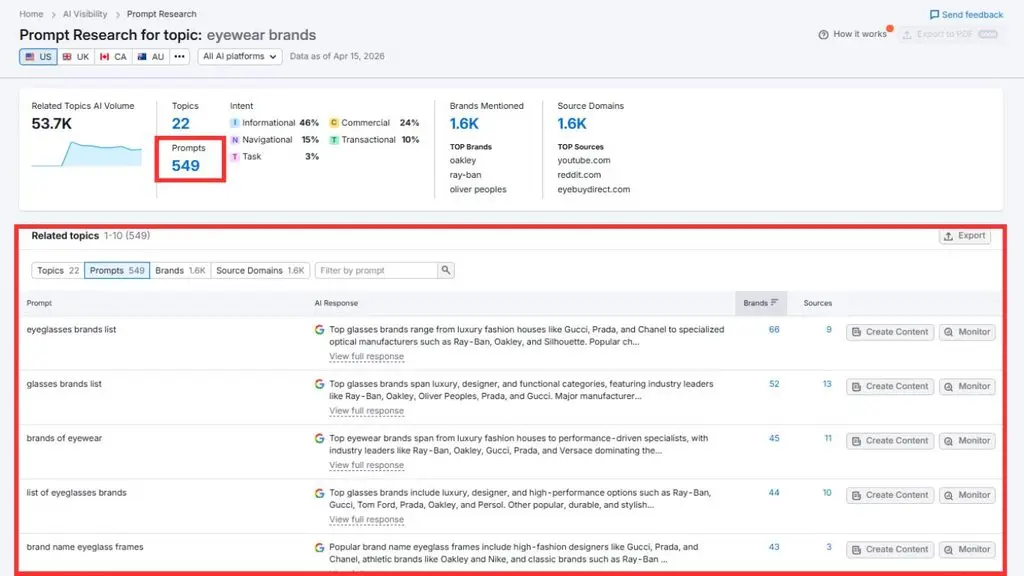Open the AI Visibility breadcrumb link
1024x576 pixels.
[85, 14]
